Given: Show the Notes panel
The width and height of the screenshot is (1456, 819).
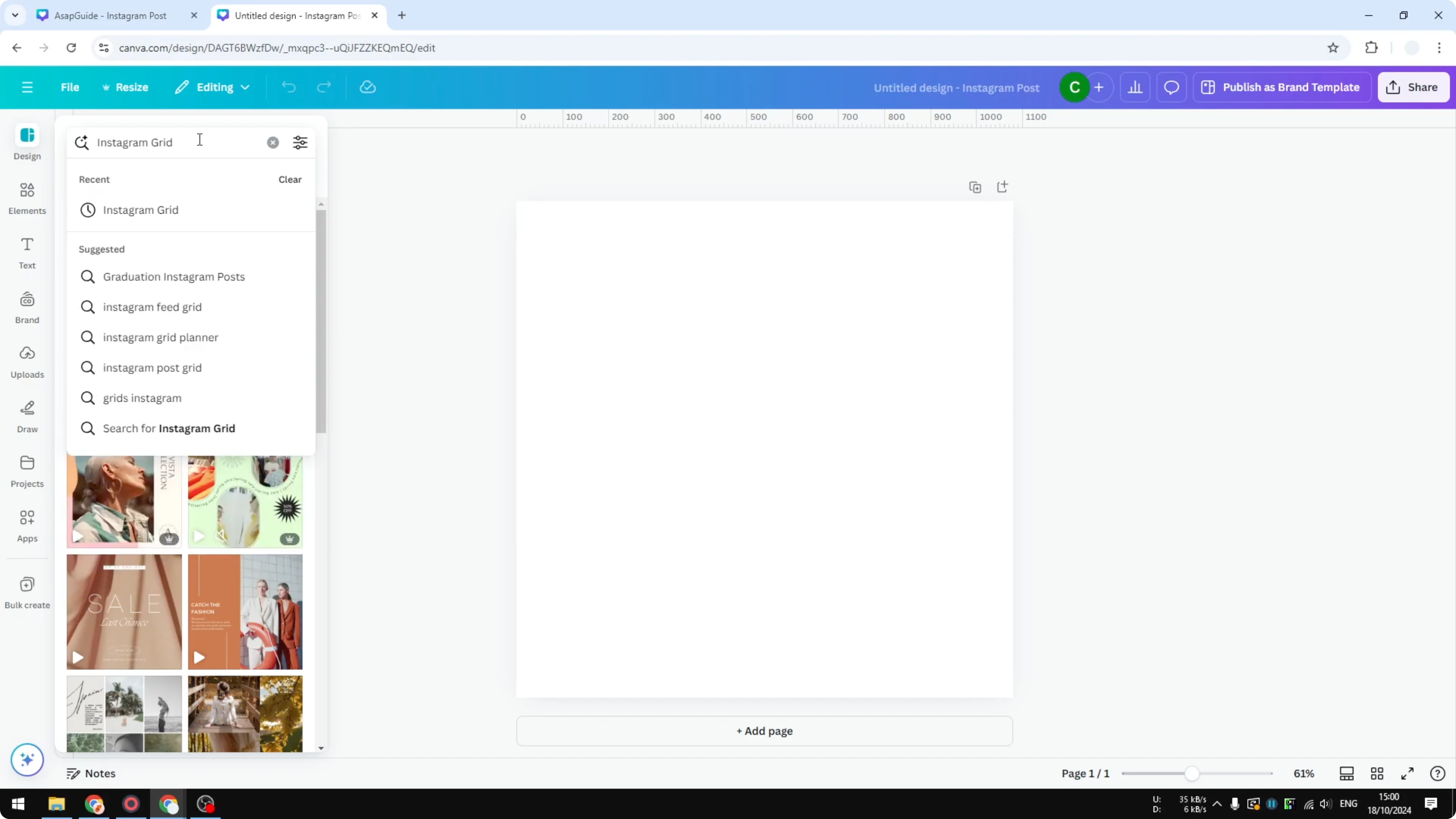Looking at the screenshot, I should click(x=91, y=773).
